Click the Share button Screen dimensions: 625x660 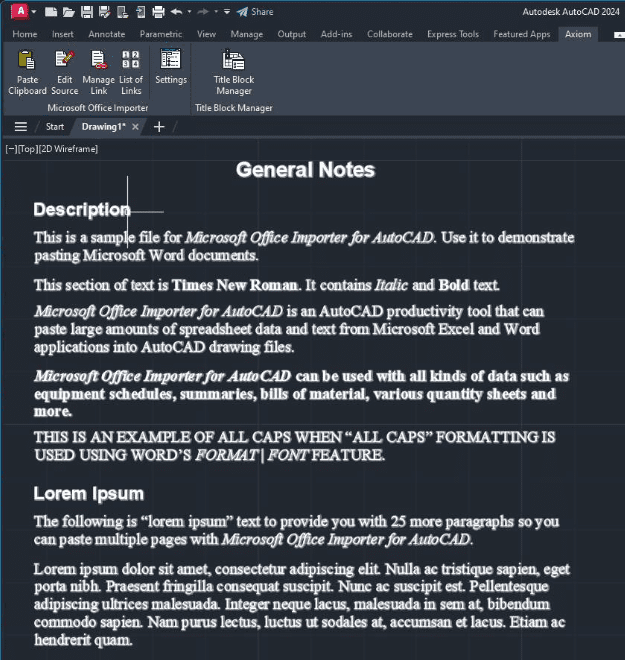pyautogui.click(x=255, y=12)
